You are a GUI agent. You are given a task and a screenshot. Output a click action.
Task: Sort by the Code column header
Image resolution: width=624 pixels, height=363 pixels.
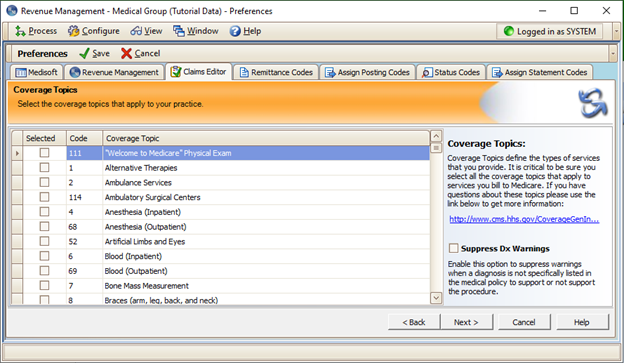tap(84, 138)
